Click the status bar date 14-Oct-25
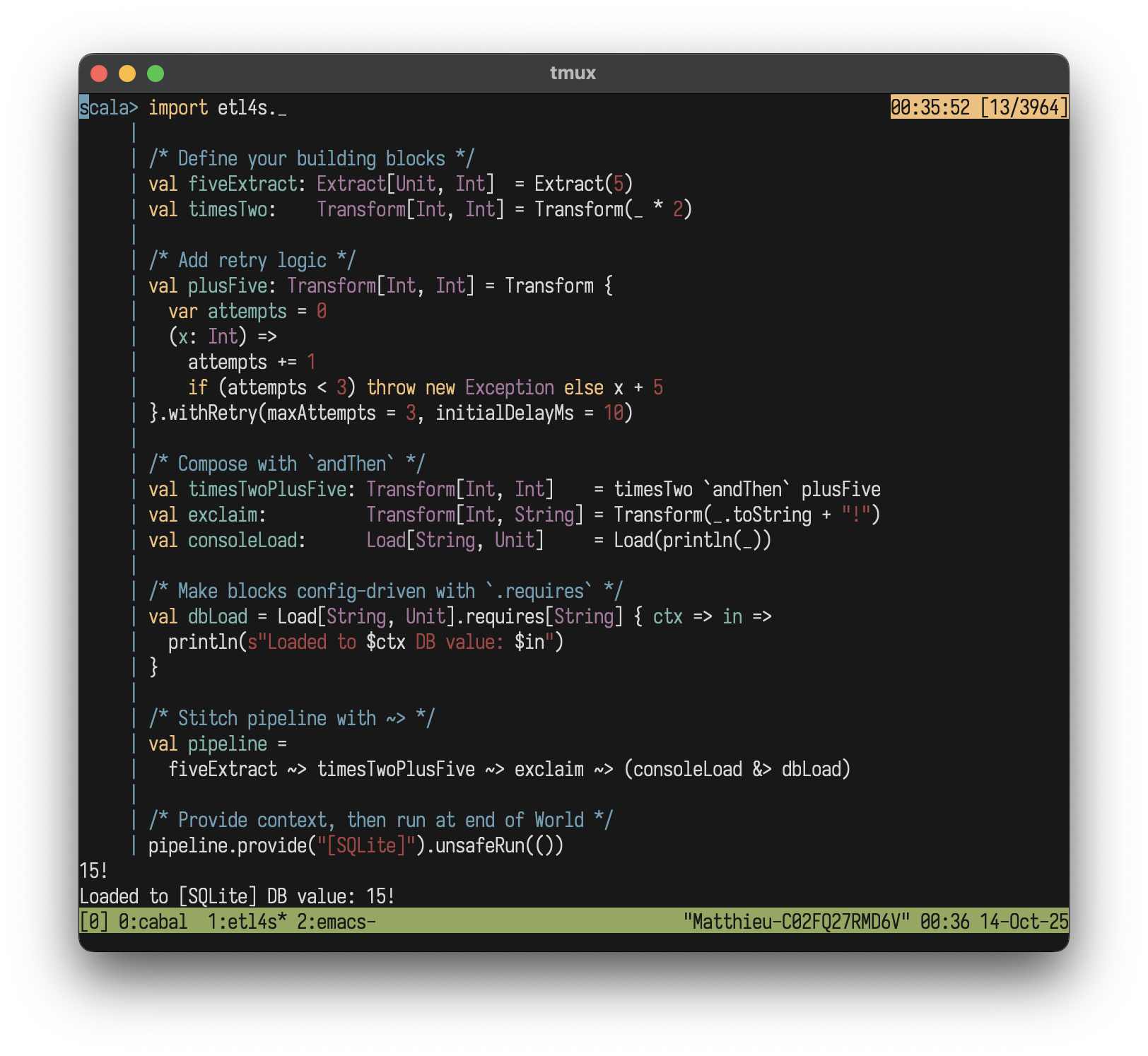 click(1024, 922)
